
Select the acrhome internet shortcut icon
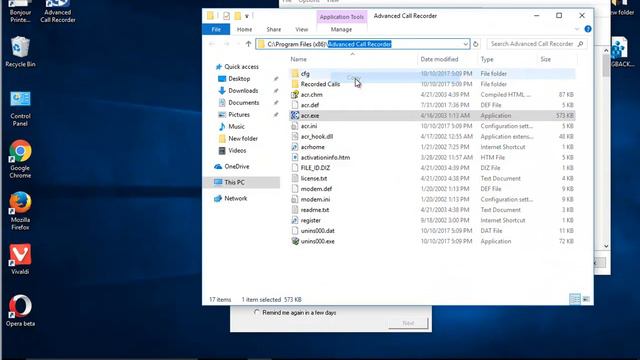295,147
